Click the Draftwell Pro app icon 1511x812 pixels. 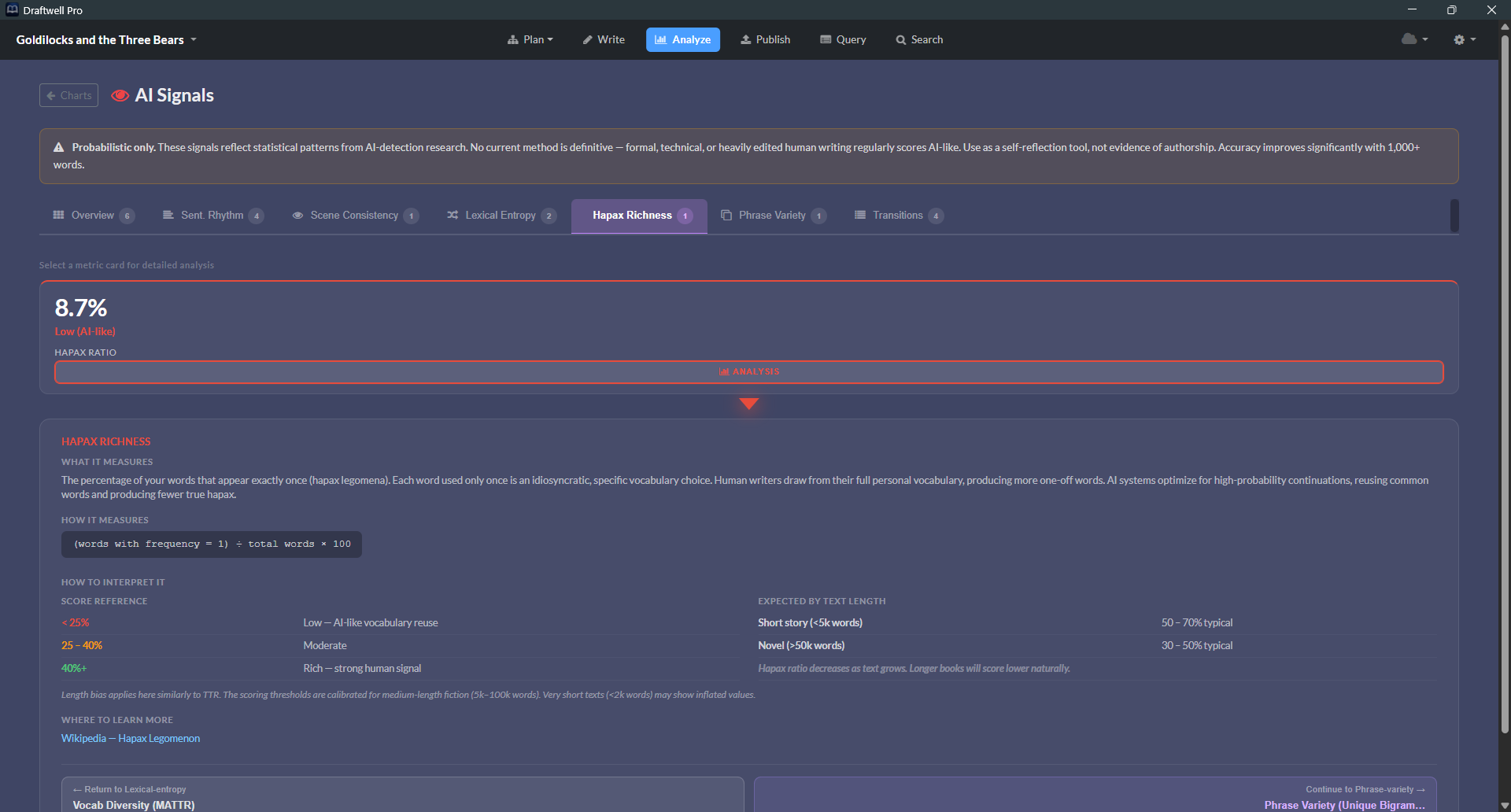pos(12,9)
